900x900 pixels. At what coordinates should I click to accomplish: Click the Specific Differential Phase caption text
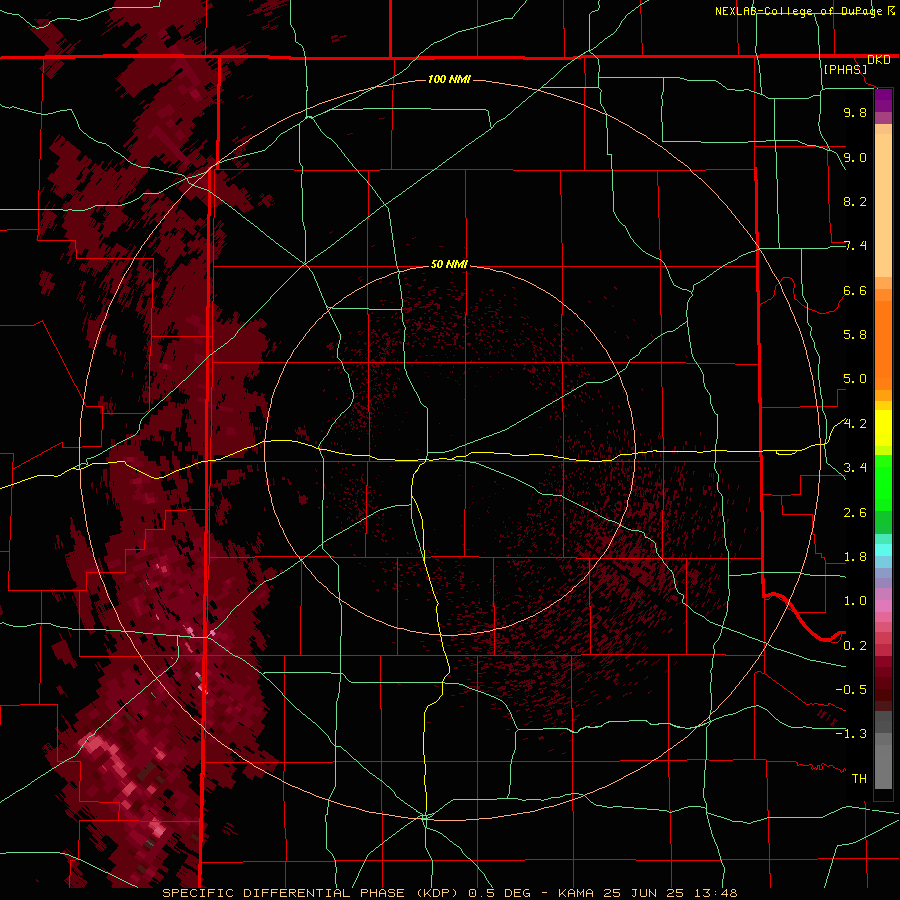click(x=450, y=893)
